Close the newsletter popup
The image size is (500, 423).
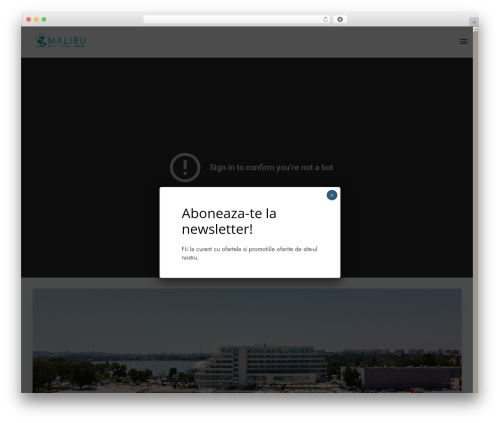[332, 195]
